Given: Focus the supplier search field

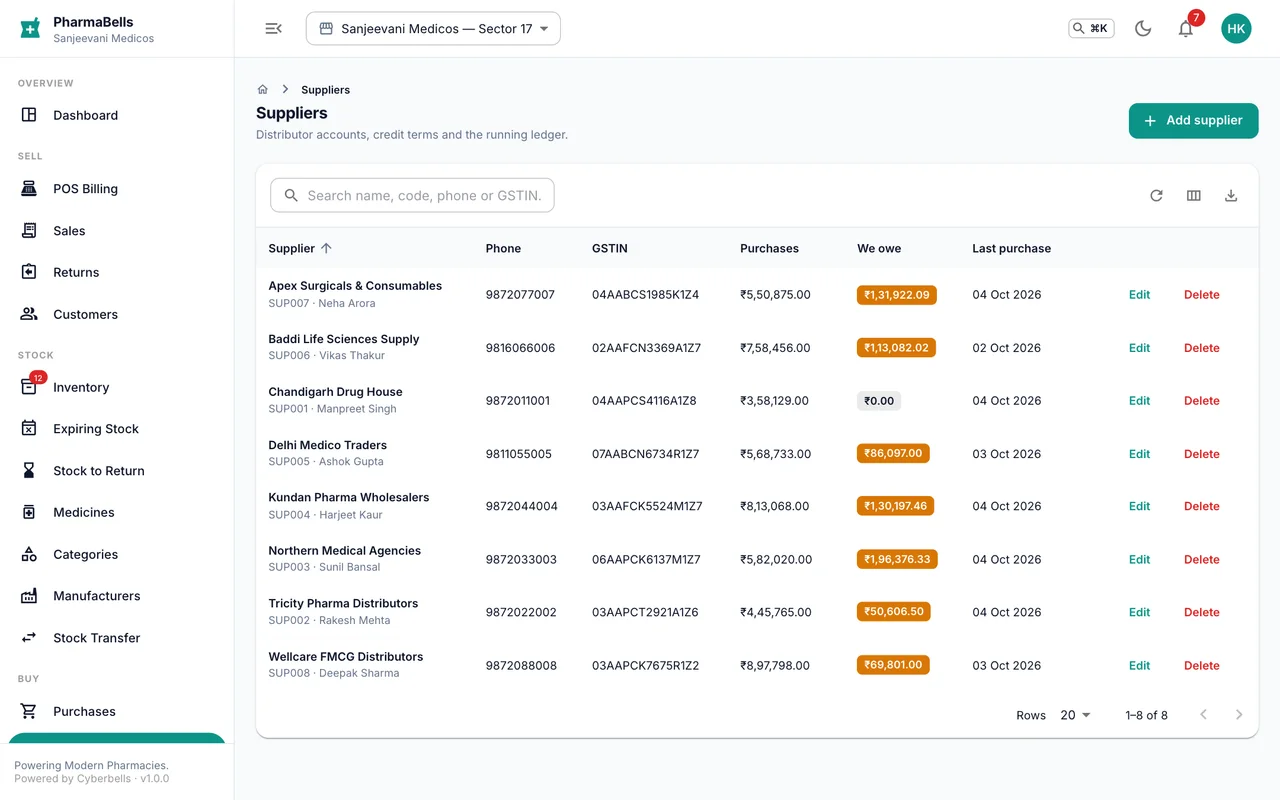Looking at the screenshot, I should 412,196.
